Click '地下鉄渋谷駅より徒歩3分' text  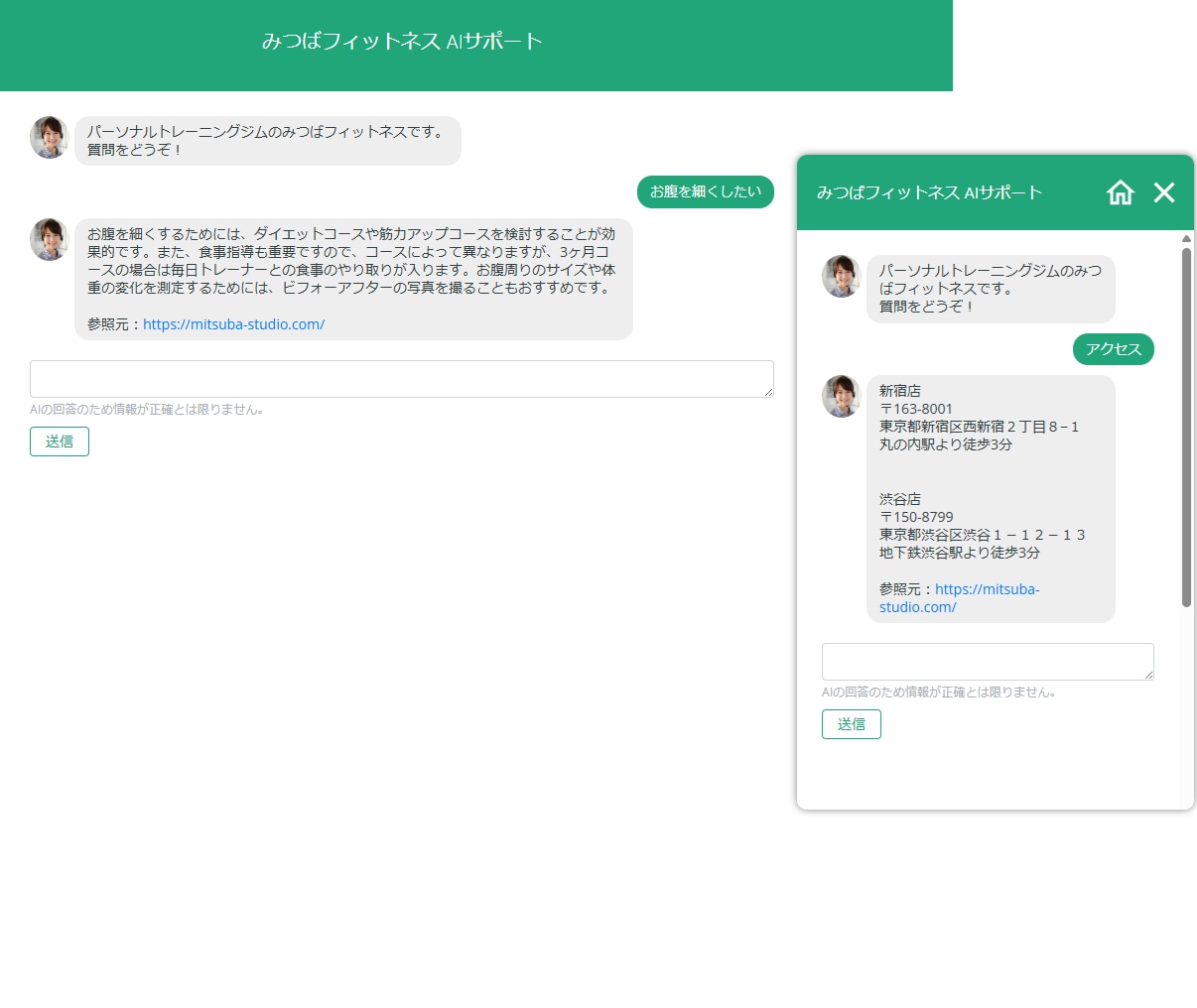pos(960,553)
